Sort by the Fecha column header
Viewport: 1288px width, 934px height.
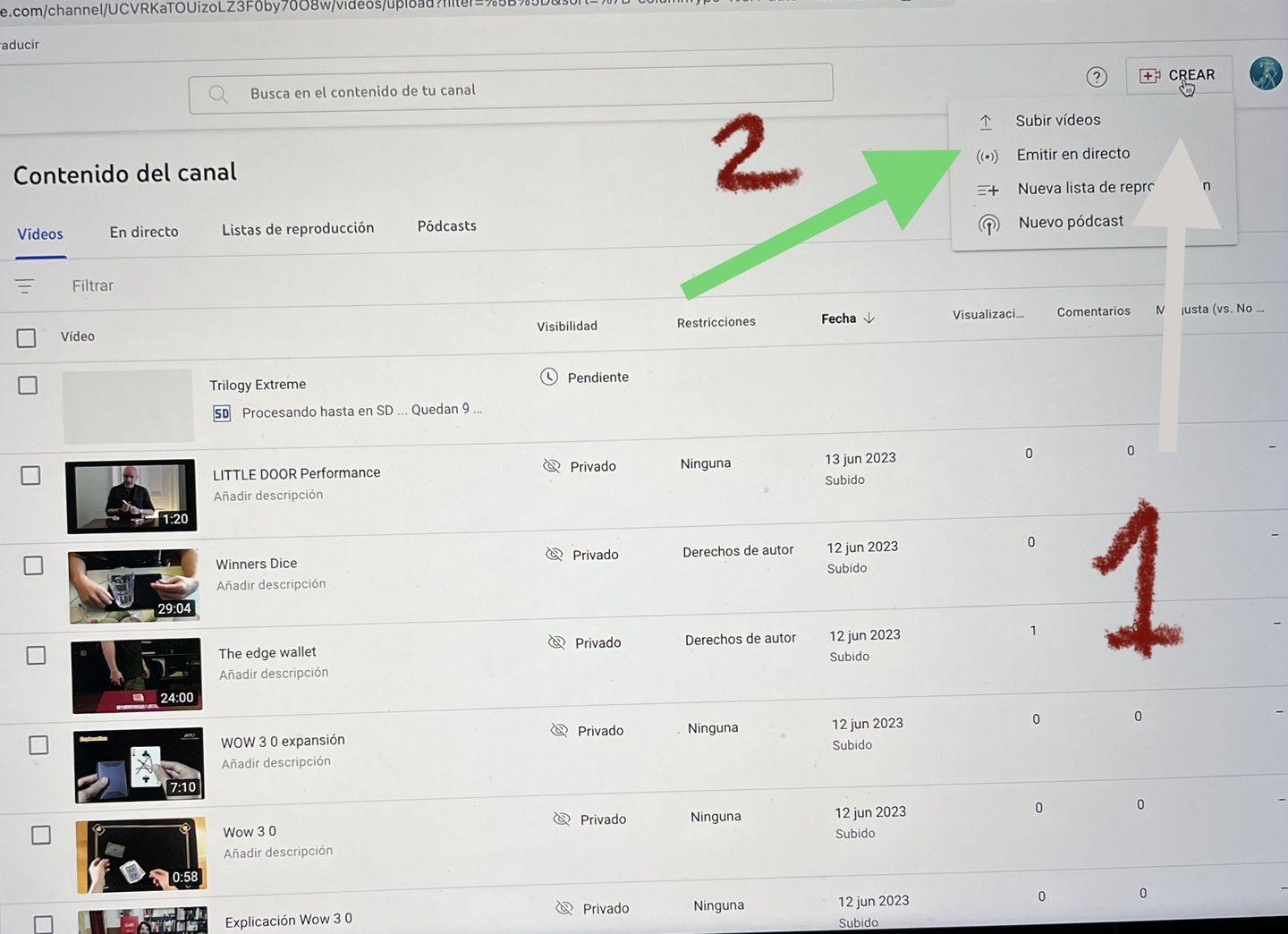[x=838, y=318]
